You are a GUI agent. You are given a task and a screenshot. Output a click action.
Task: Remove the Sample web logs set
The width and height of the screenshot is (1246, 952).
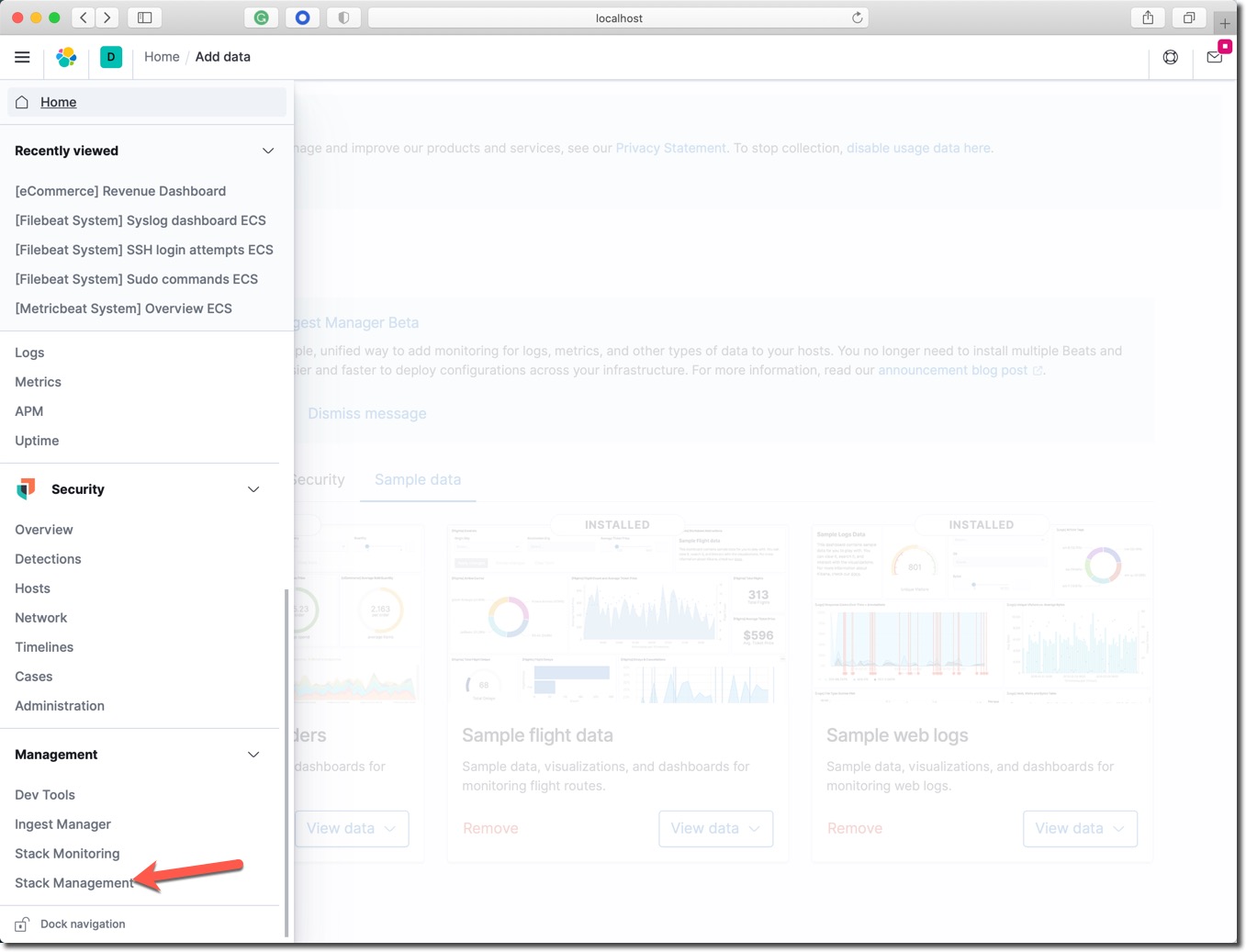pos(855,828)
